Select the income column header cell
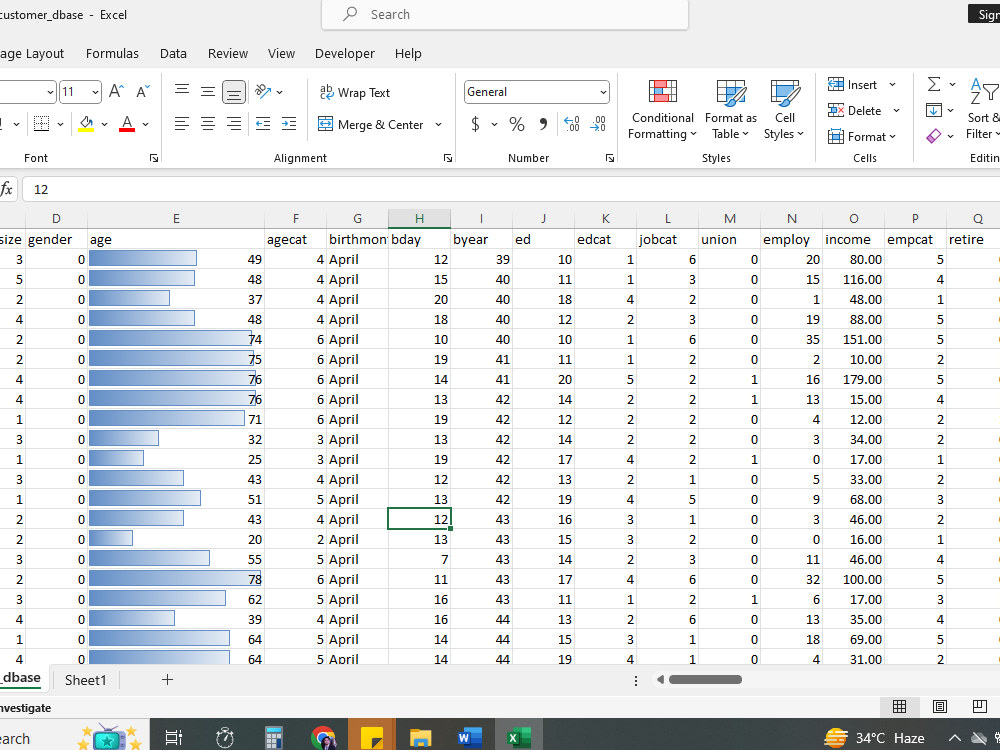Screen dimensions: 1000x750 click(x=853, y=239)
